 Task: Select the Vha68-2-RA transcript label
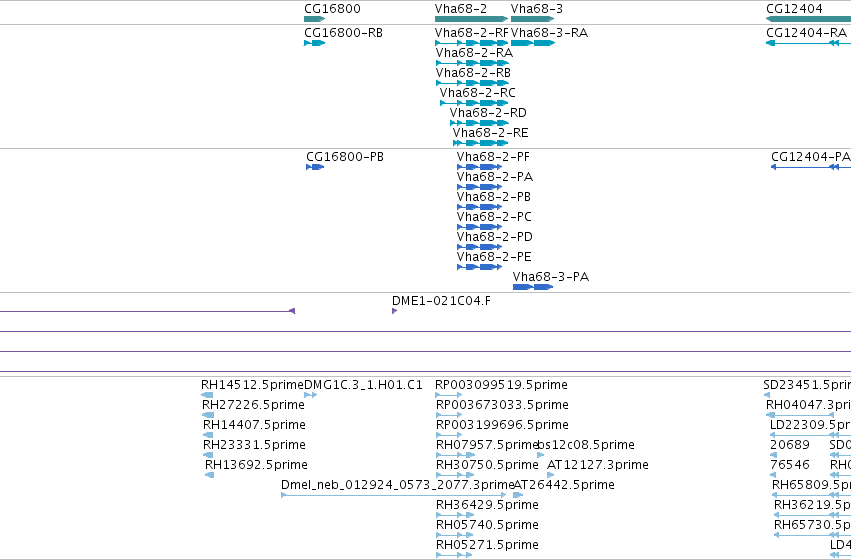[474, 53]
